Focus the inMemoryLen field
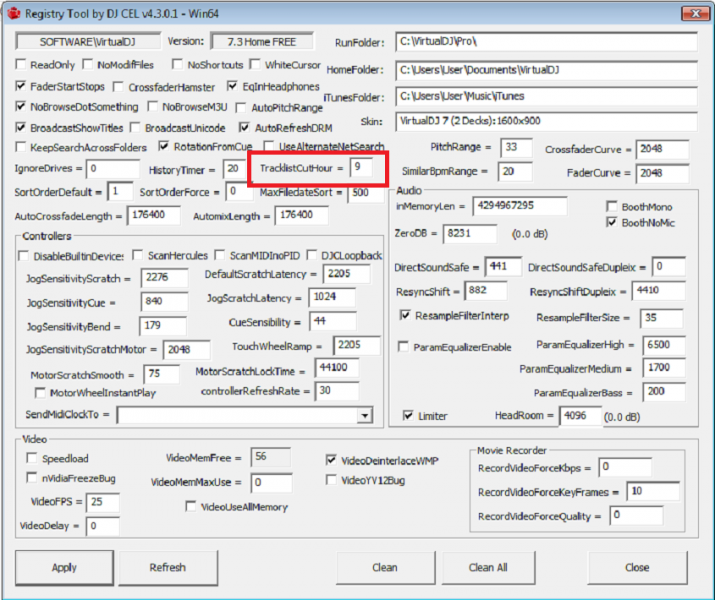The image size is (715, 600). pyautogui.click(x=520, y=206)
